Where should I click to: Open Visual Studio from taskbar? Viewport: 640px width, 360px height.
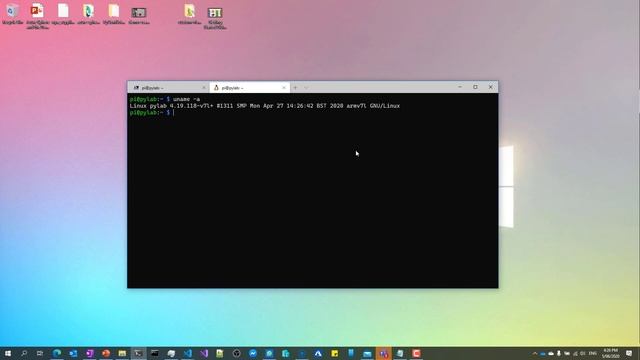tap(204, 353)
